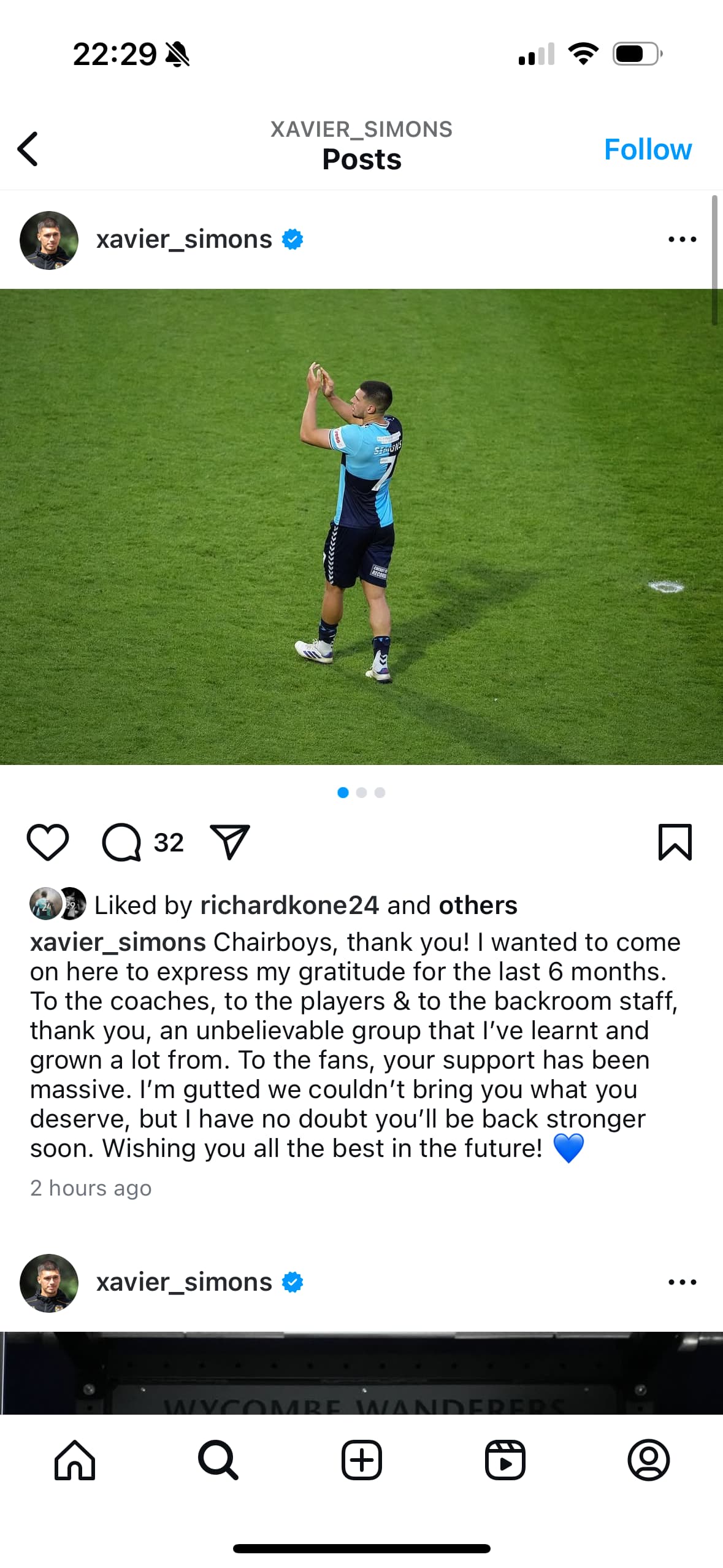Open the Search tab in bottom bar
The image size is (723, 1568).
coord(218,1460)
